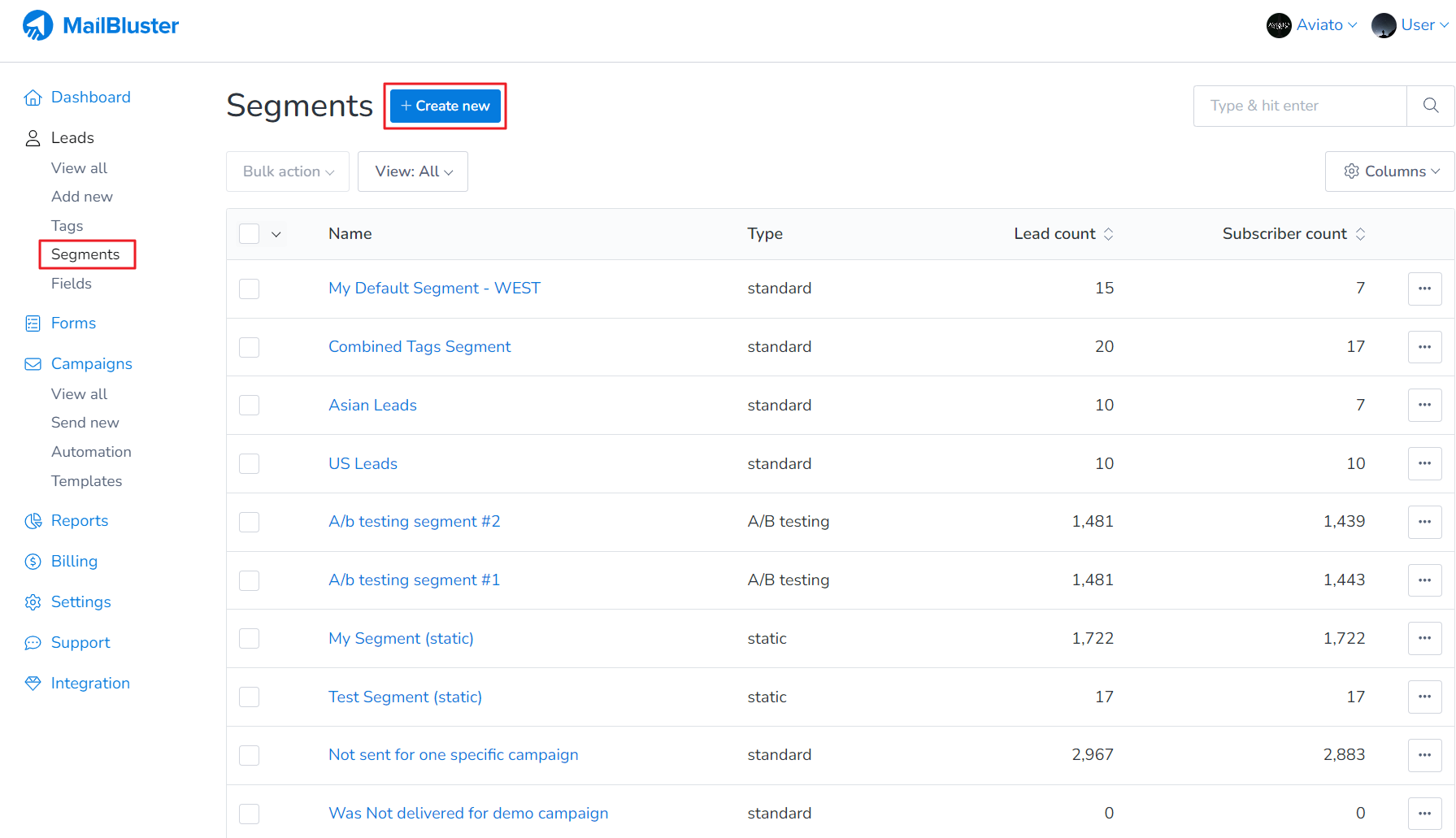Click the MailBluster rocket logo icon
The image size is (1456, 838).
(37, 26)
